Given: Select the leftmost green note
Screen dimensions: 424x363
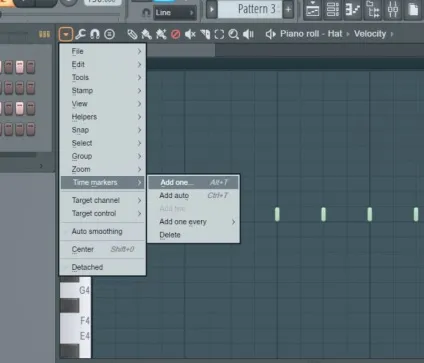Looking at the screenshot, I should tap(277, 214).
